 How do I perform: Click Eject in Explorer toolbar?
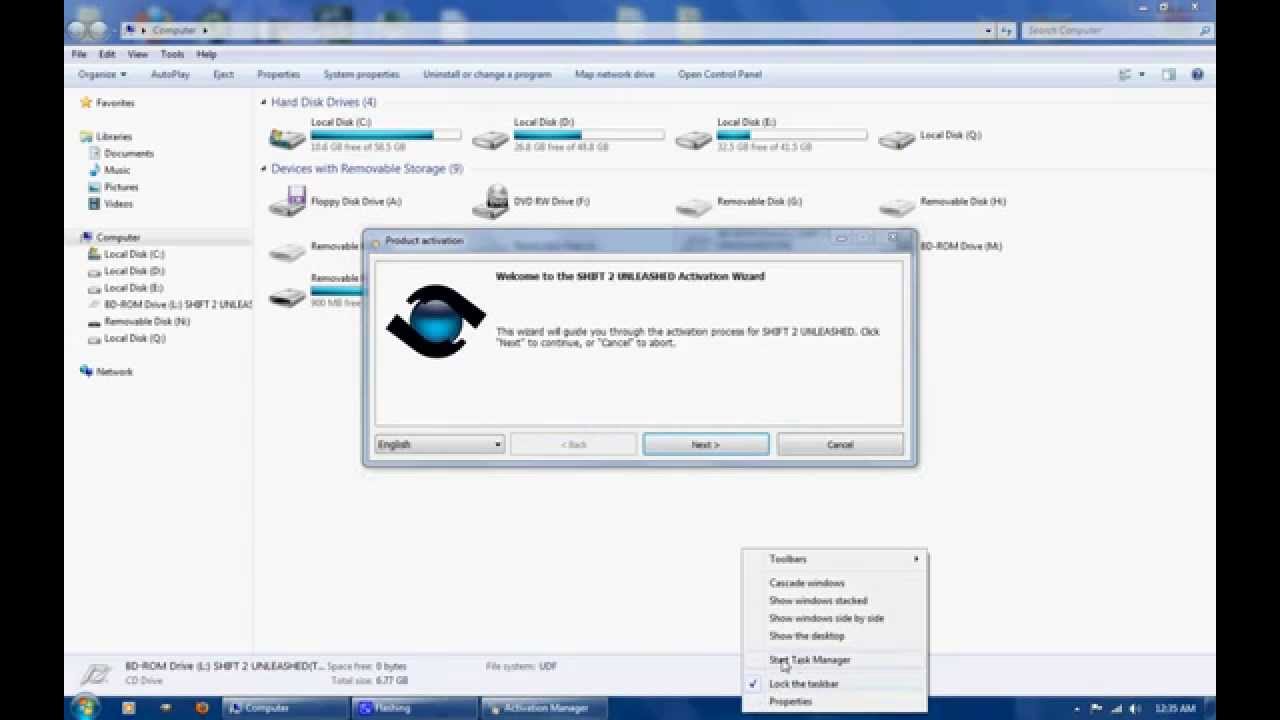[224, 74]
